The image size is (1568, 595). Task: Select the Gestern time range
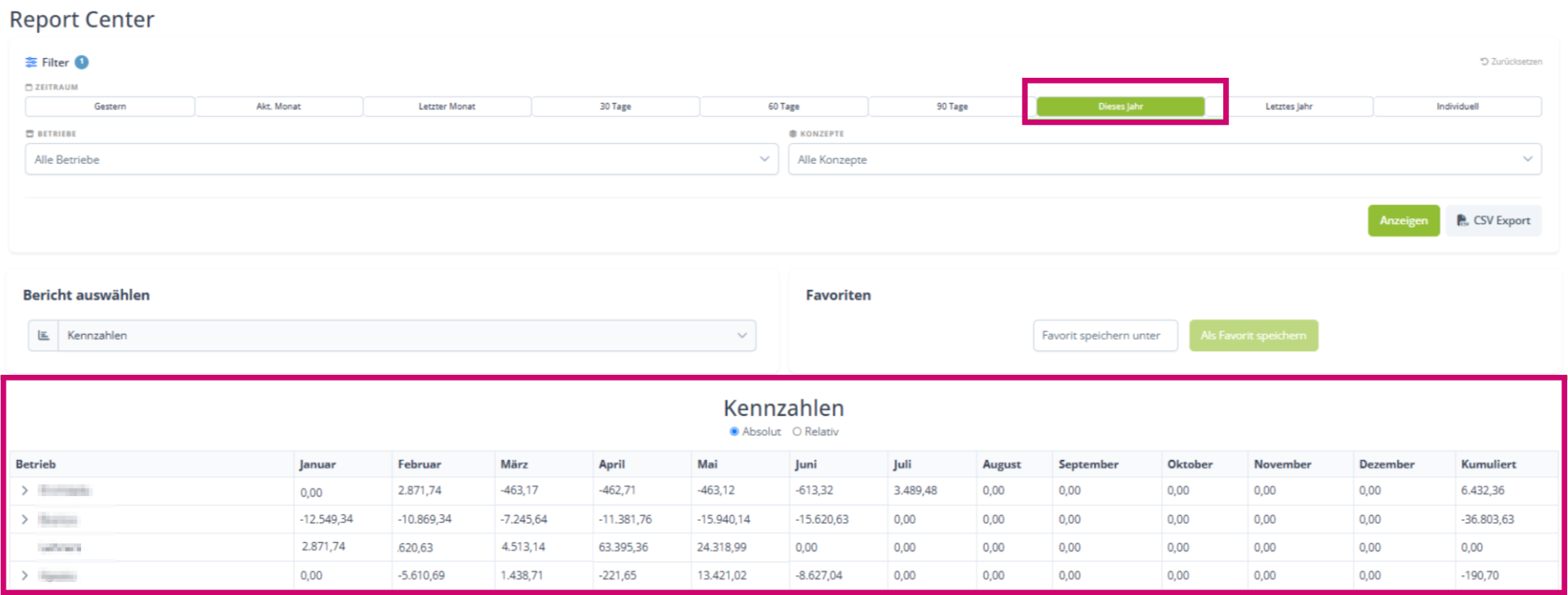[x=110, y=106]
